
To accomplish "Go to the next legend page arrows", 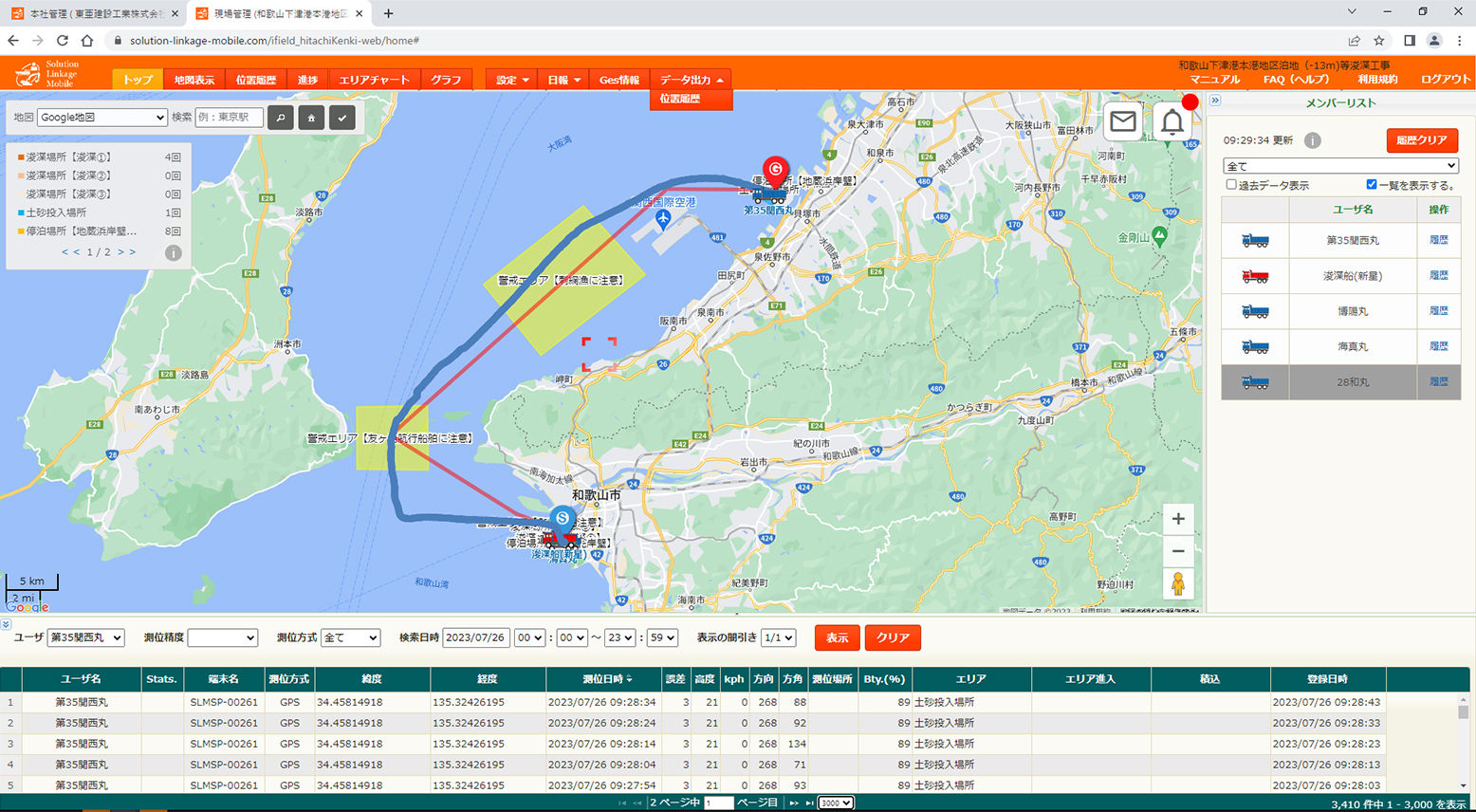I will click(x=126, y=252).
